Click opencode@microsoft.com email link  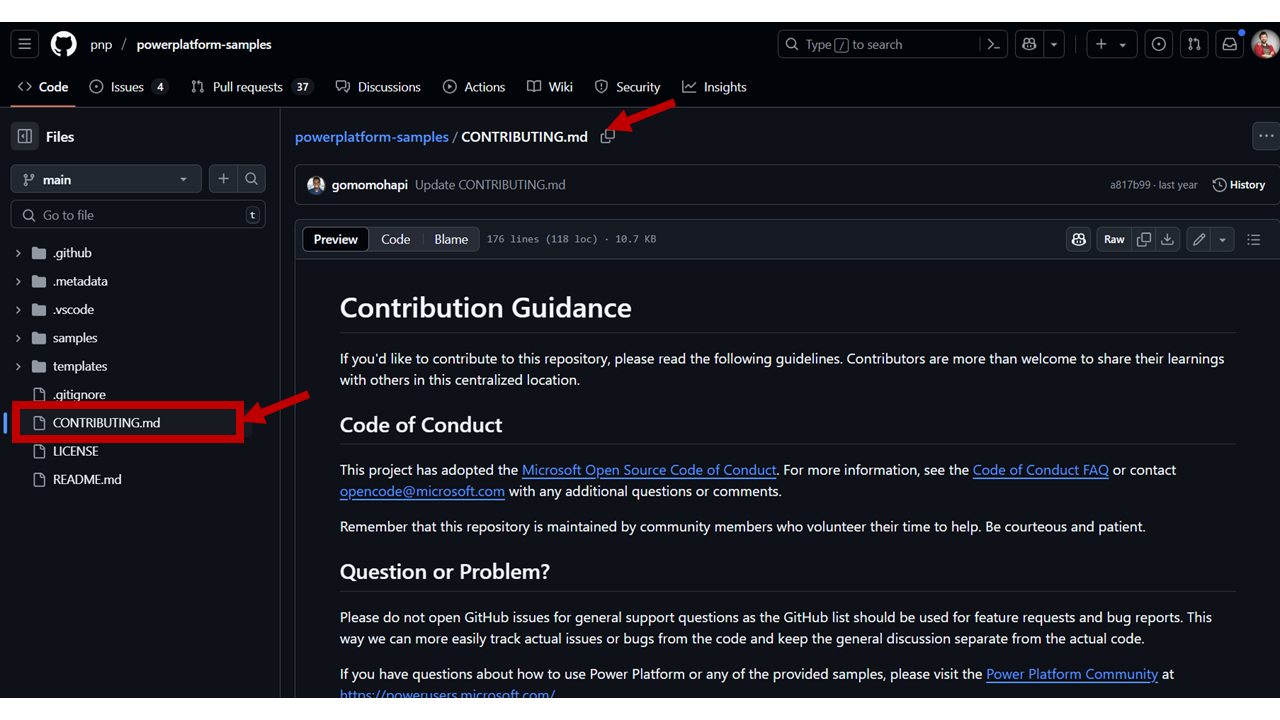pyautogui.click(x=422, y=491)
